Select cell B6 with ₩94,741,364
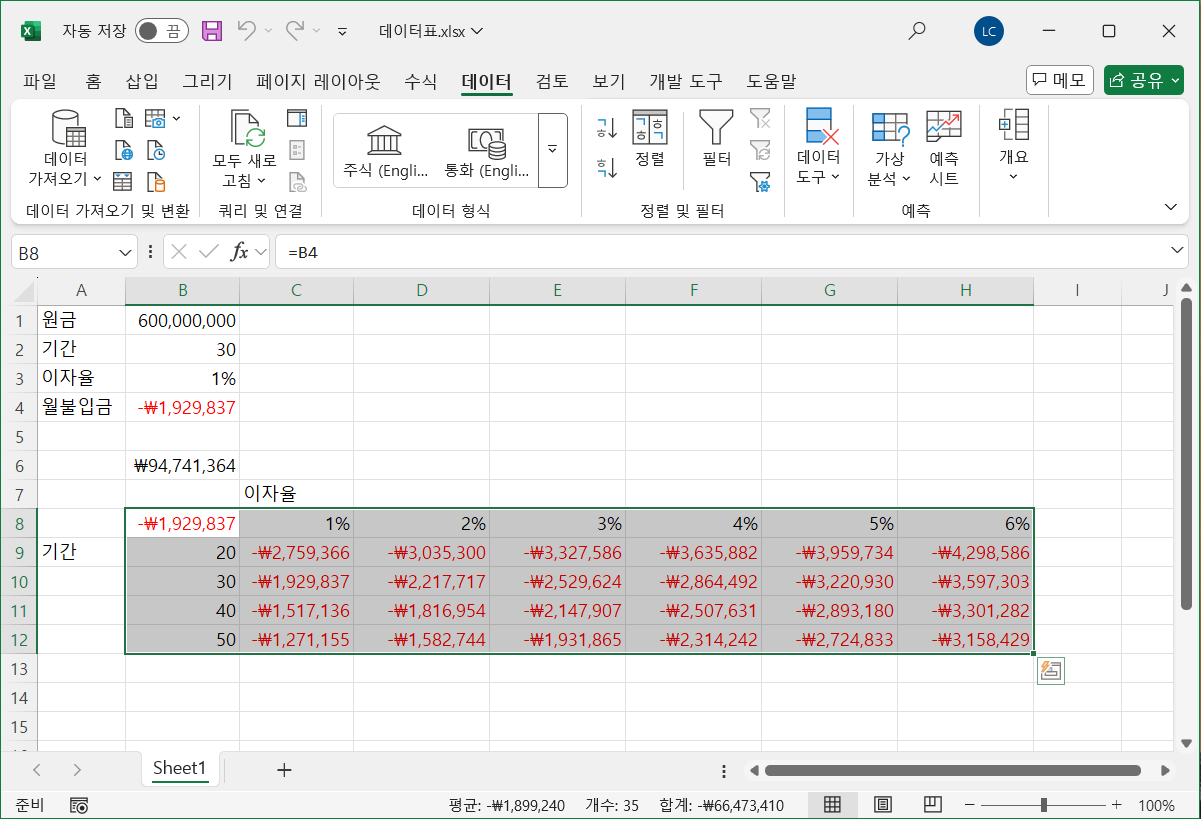The image size is (1201, 819). (183, 465)
